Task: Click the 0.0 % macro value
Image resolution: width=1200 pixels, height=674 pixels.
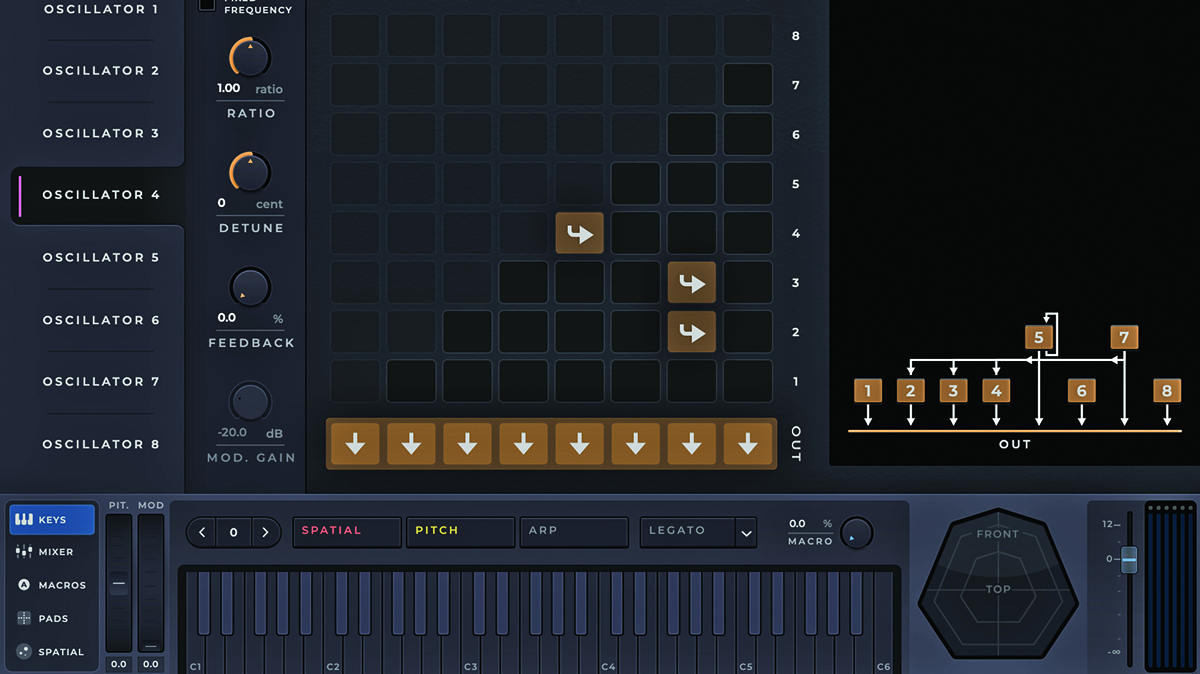Action: tap(797, 523)
